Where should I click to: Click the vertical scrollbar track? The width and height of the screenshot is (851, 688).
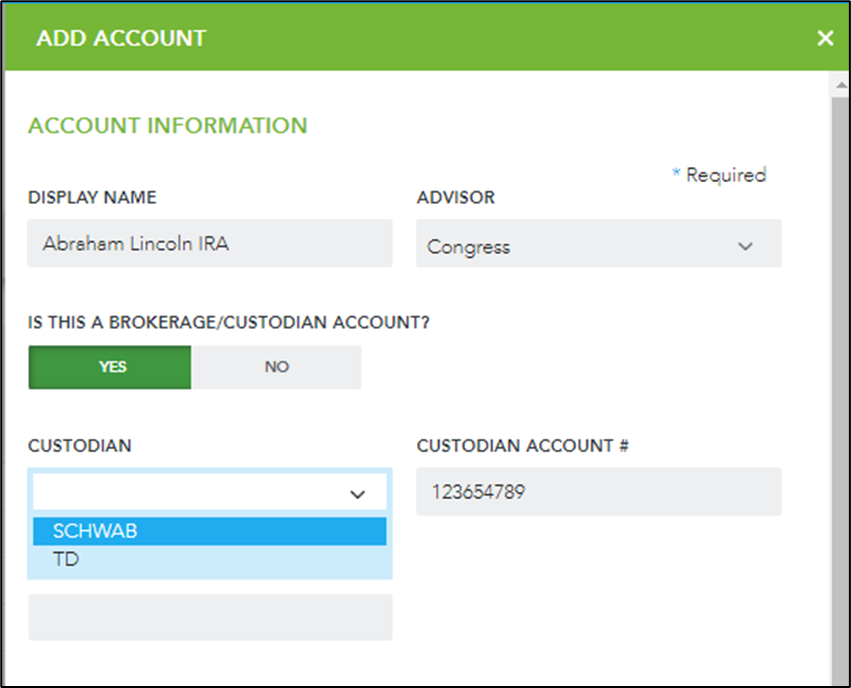[x=841, y=391]
